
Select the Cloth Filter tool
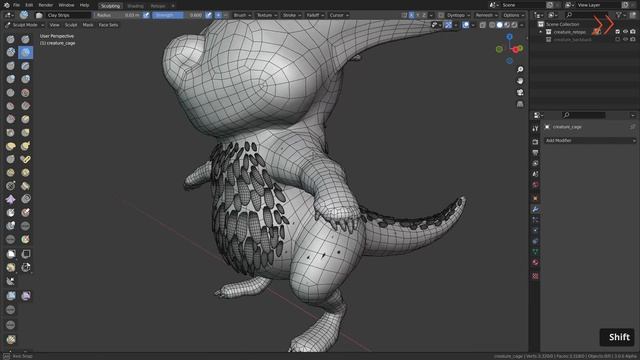click(x=25, y=296)
